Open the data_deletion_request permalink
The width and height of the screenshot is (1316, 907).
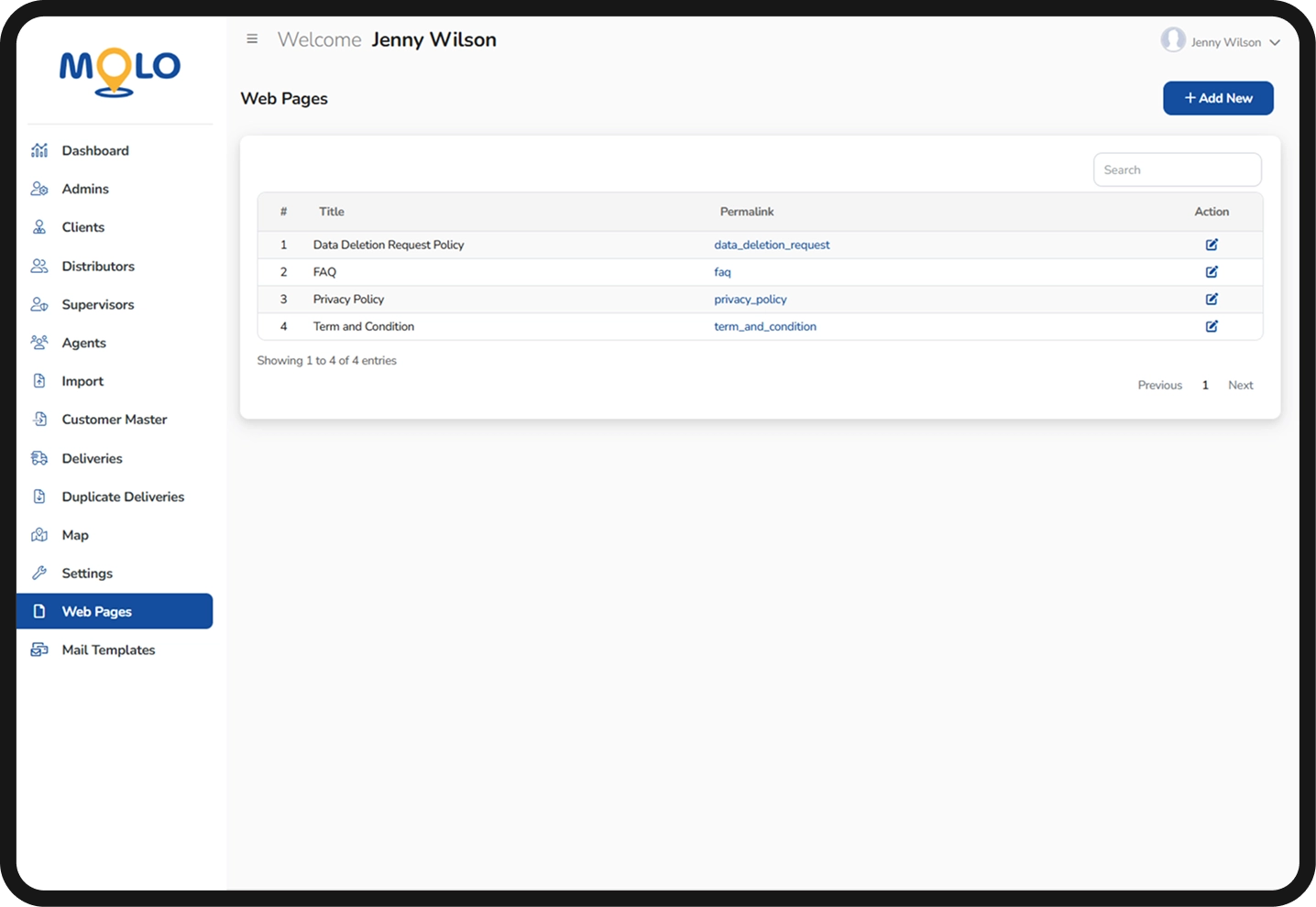[772, 245]
